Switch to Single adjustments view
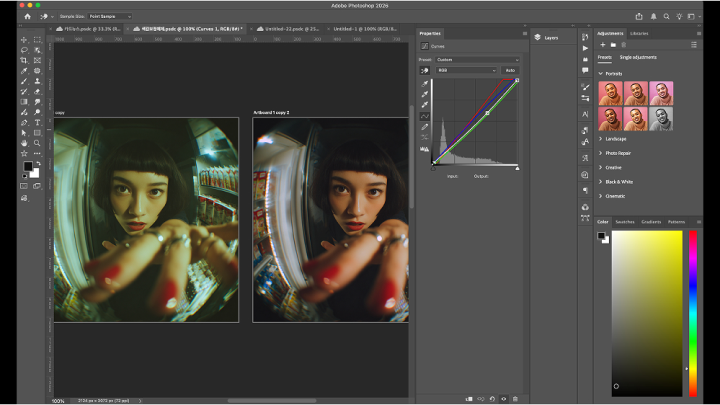 (639, 57)
